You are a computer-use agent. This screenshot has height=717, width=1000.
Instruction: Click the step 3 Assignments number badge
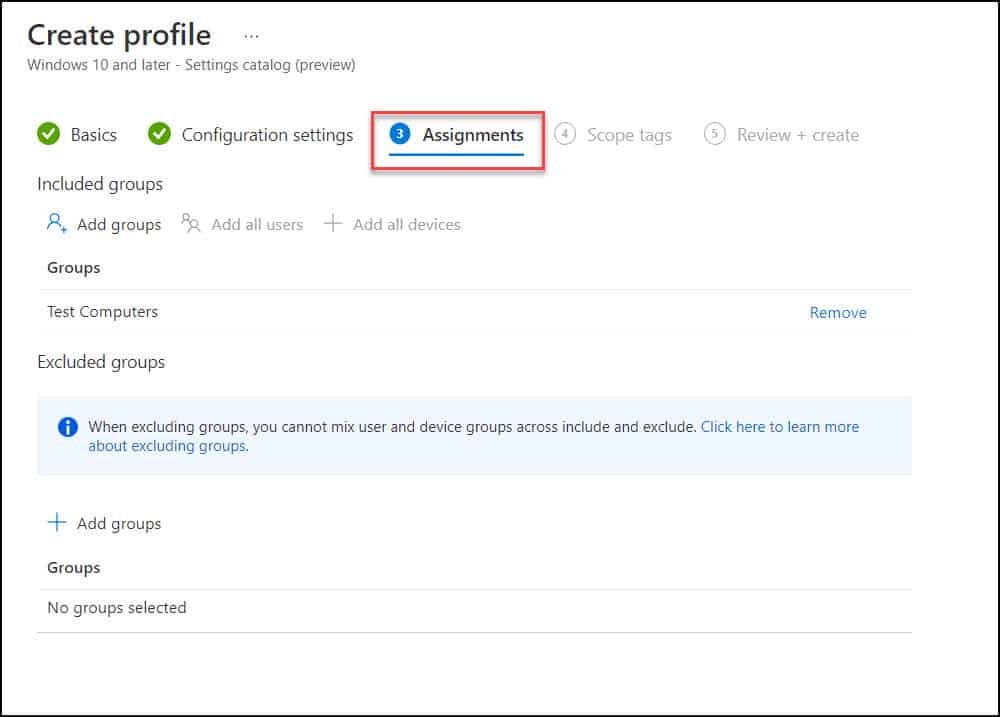[400, 134]
